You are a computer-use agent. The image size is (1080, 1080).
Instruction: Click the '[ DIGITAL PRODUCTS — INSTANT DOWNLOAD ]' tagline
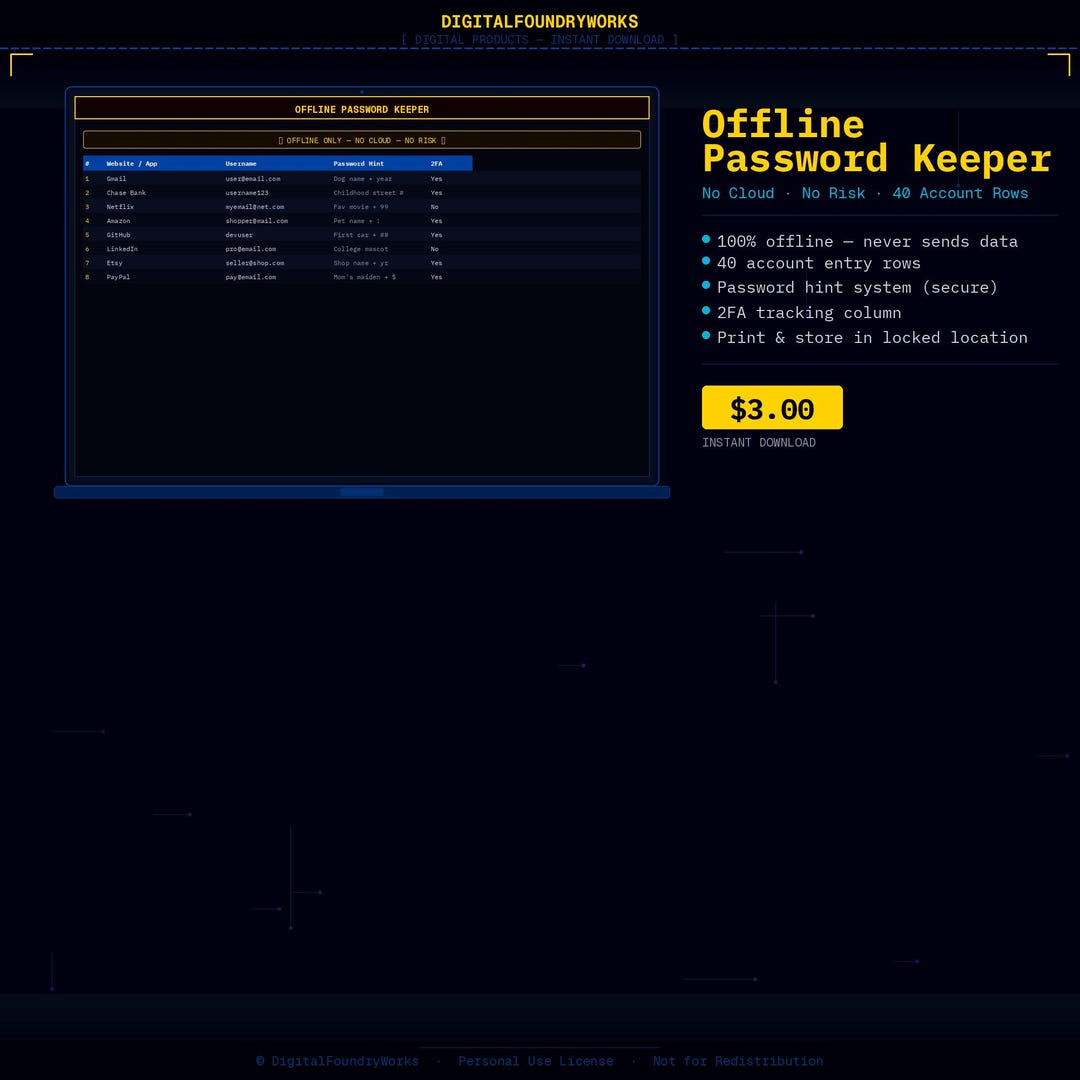tap(539, 39)
